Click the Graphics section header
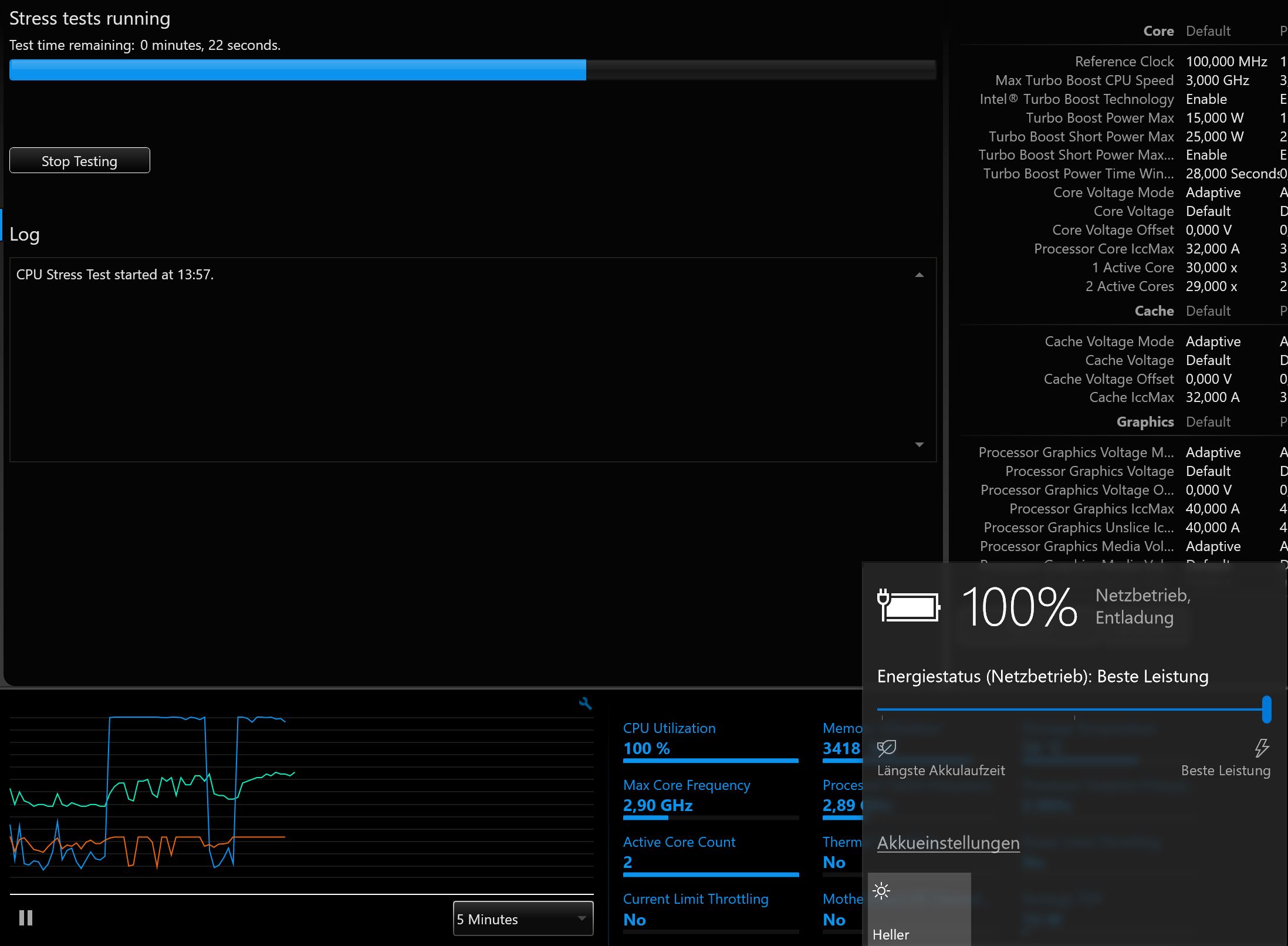 (x=1145, y=422)
